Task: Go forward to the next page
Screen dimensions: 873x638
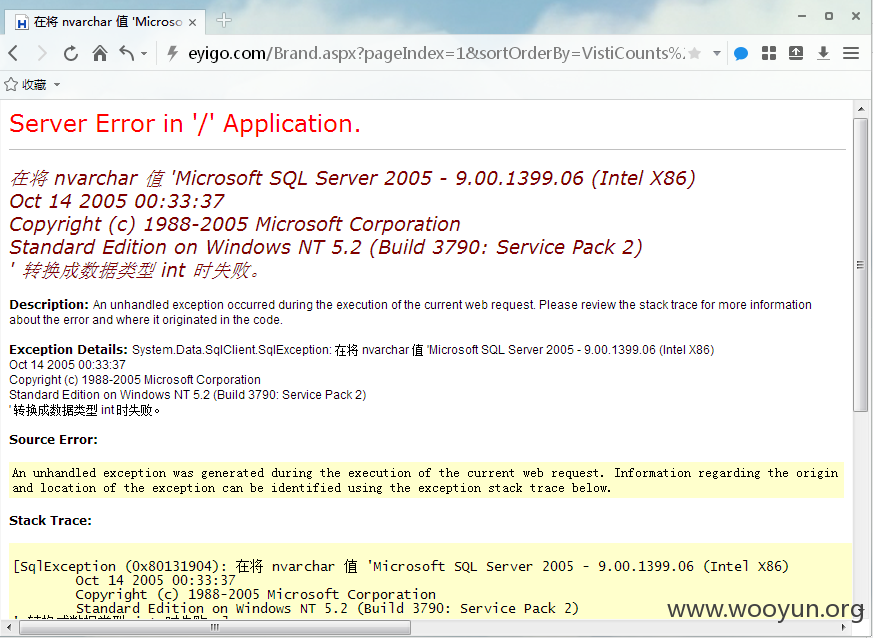Action: (x=42, y=53)
